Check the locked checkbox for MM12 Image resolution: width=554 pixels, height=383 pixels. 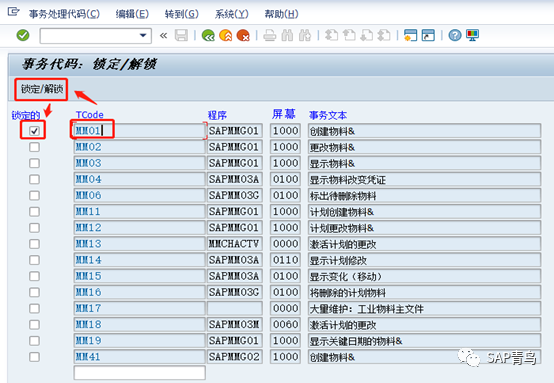click(x=34, y=228)
